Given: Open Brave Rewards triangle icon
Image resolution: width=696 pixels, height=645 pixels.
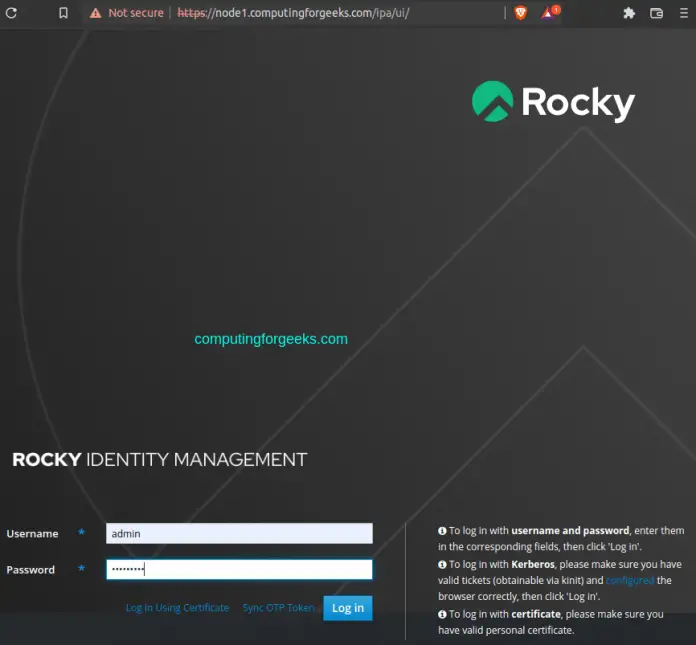Looking at the screenshot, I should coord(549,14).
